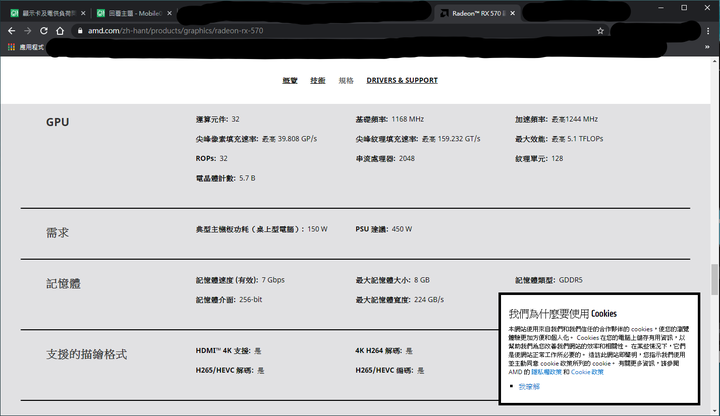The width and height of the screenshot is (720, 416).
Task: Click the 256-bit memory interface value
Action: (x=250, y=300)
